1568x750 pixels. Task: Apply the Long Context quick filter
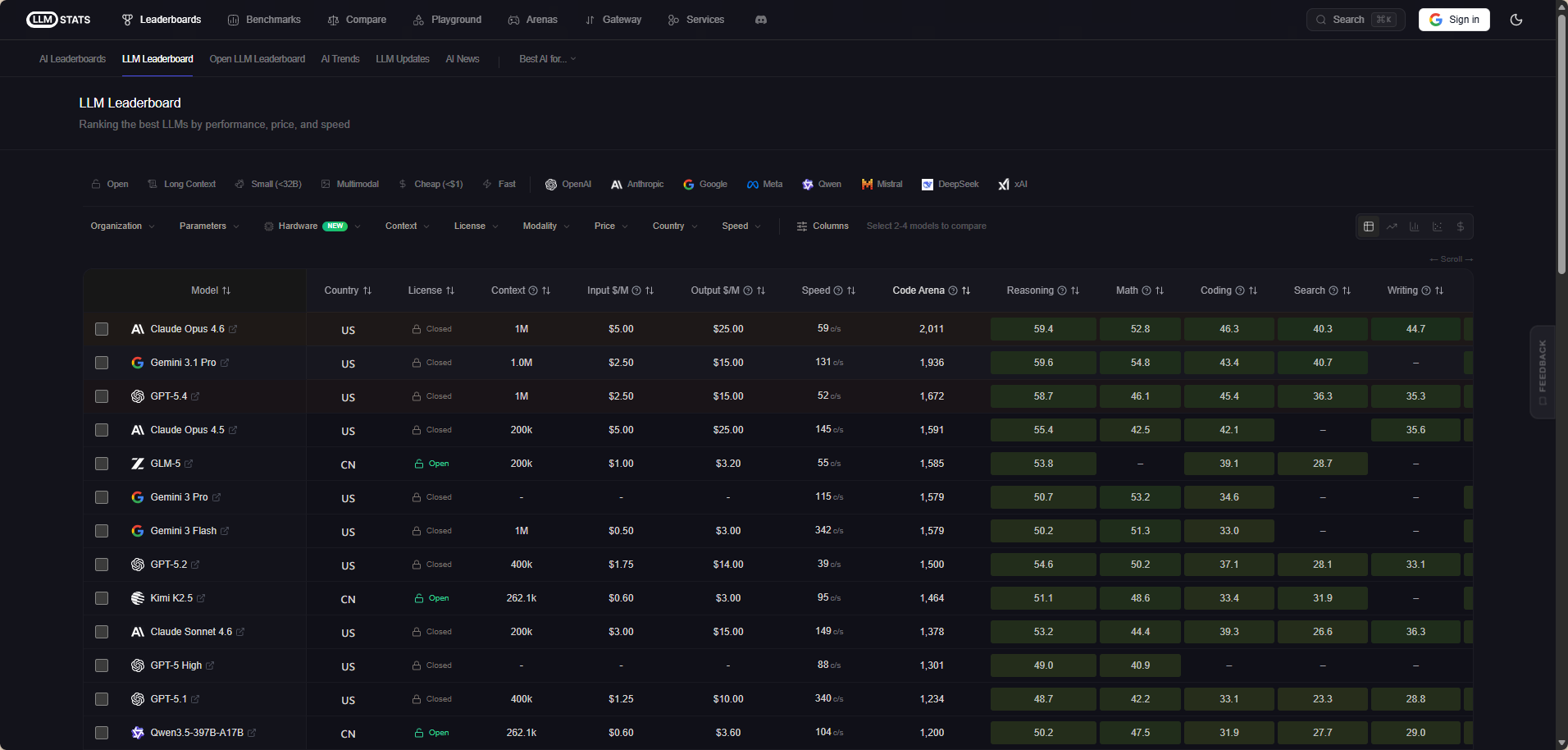[182, 184]
